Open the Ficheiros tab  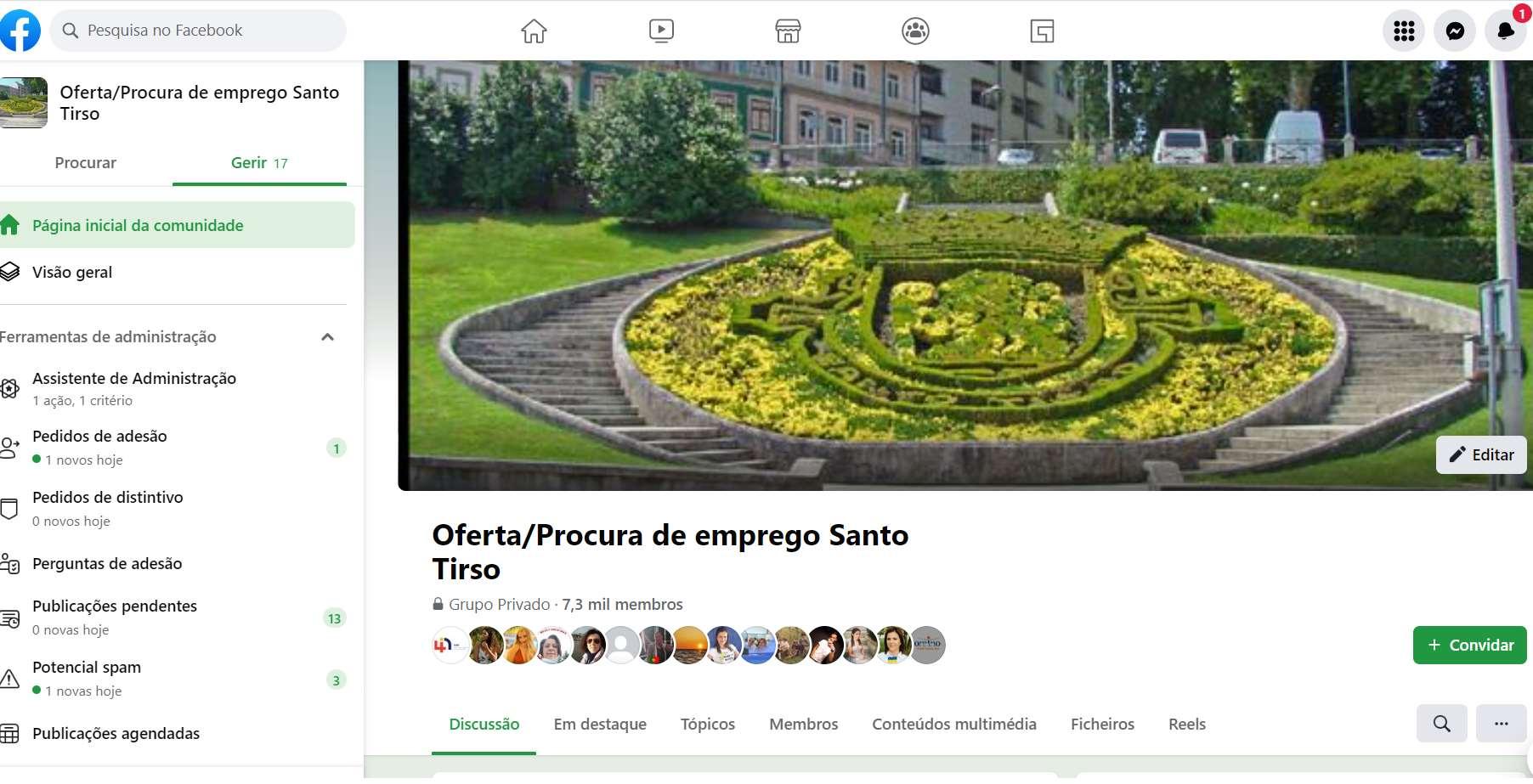pyautogui.click(x=1102, y=724)
